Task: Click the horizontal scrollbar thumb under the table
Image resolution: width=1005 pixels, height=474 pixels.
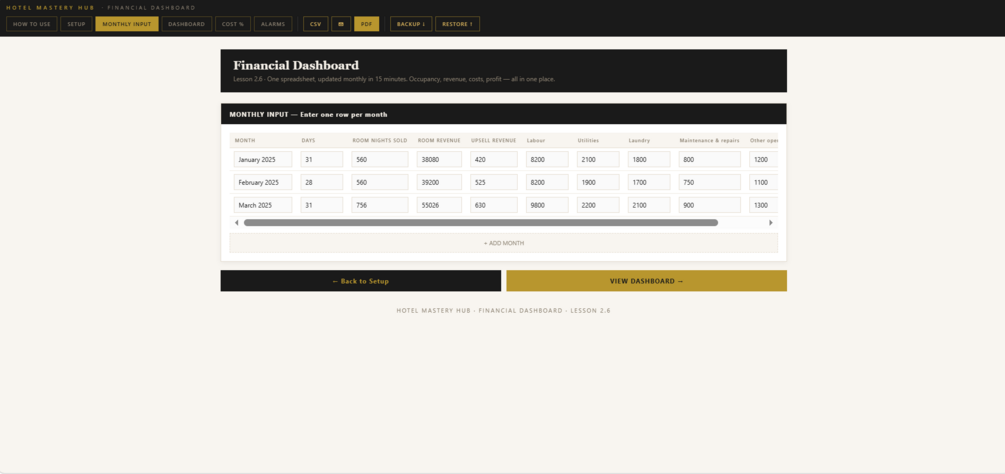Action: point(481,222)
